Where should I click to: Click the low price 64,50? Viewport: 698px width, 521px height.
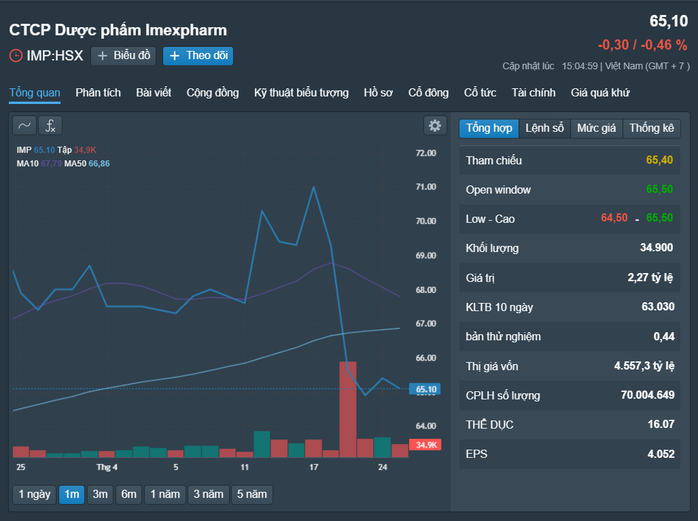pyautogui.click(x=614, y=218)
